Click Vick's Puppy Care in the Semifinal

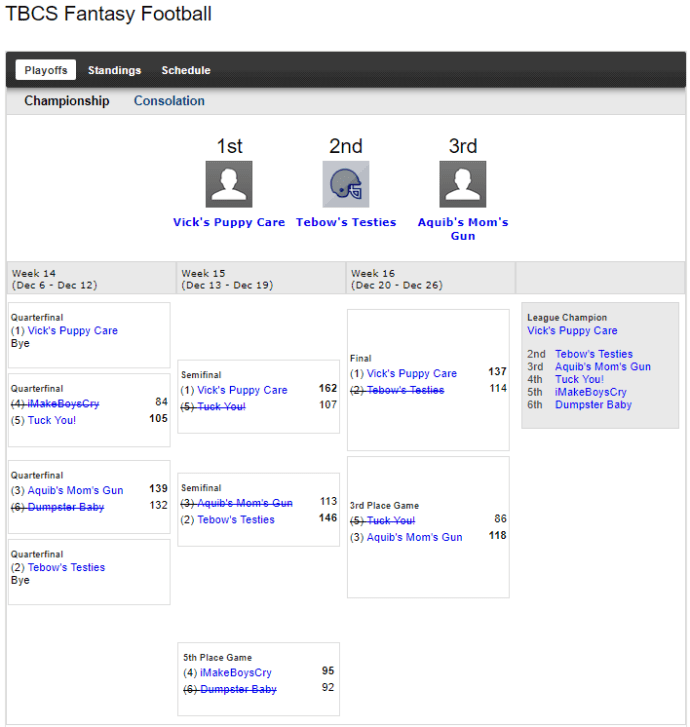point(243,390)
